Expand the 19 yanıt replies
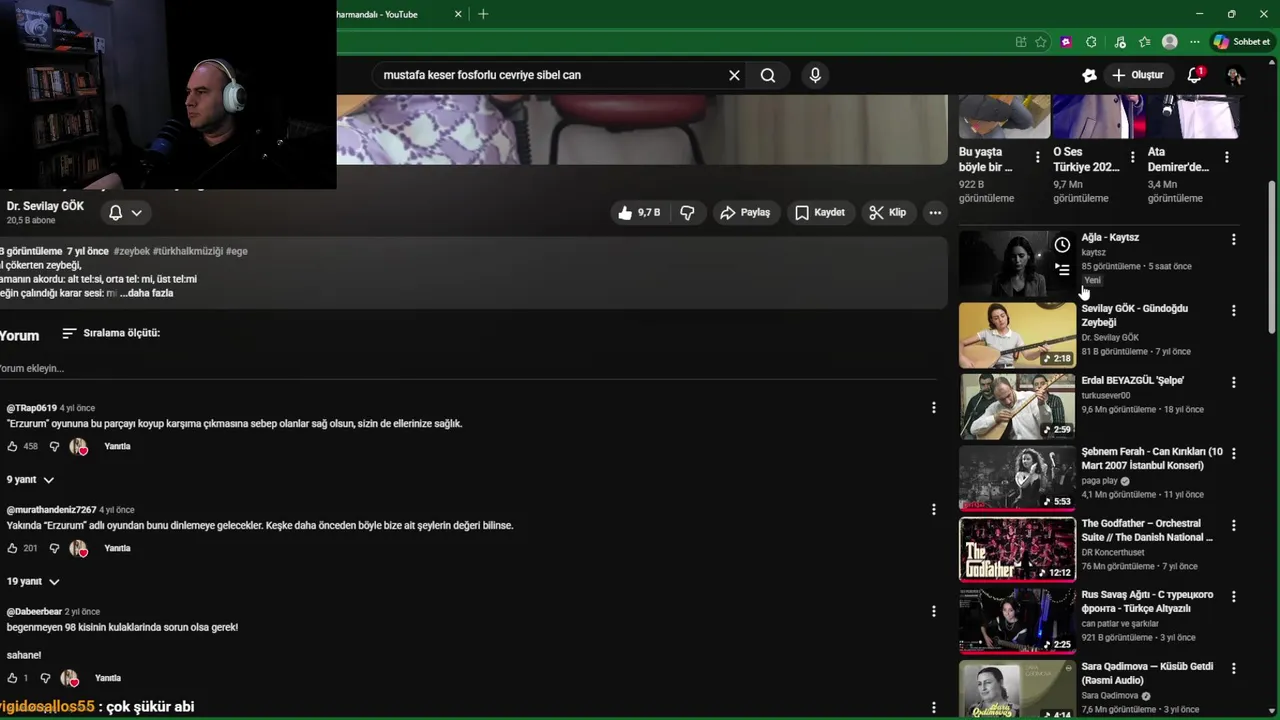1280x720 pixels. tap(33, 582)
